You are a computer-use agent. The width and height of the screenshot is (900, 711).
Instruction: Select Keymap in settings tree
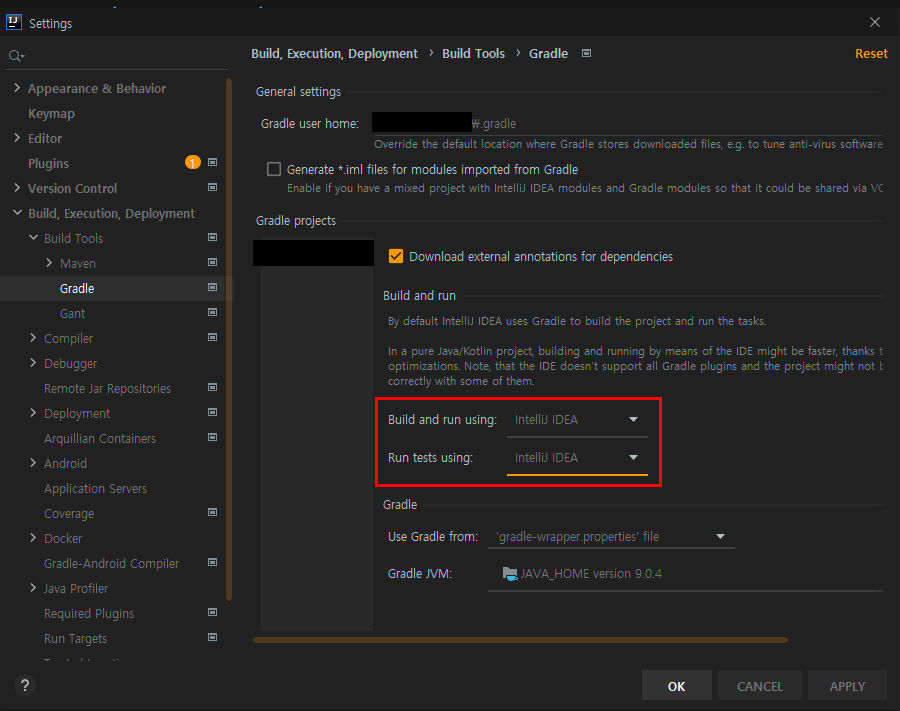pyautogui.click(x=51, y=114)
